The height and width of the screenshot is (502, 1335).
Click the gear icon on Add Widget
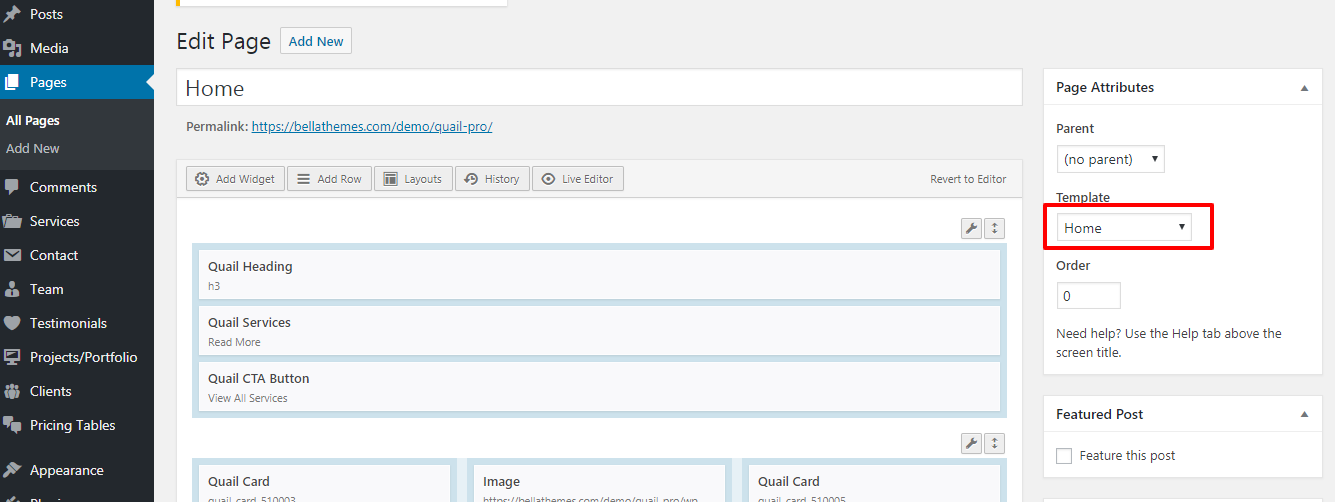pos(202,179)
